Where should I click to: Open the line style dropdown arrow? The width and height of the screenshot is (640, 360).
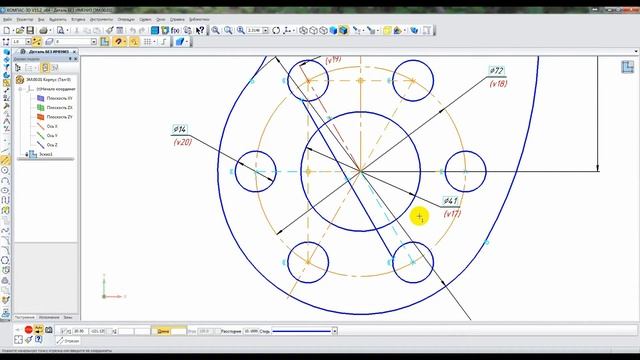click(x=335, y=331)
